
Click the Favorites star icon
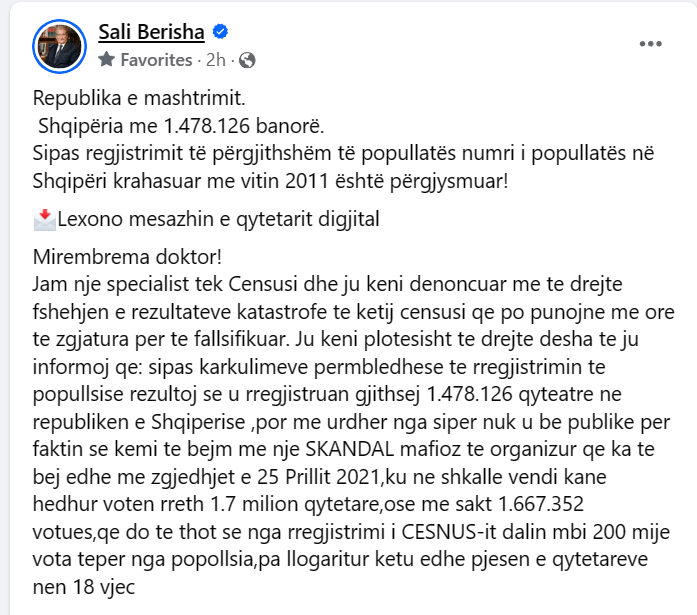107,60
